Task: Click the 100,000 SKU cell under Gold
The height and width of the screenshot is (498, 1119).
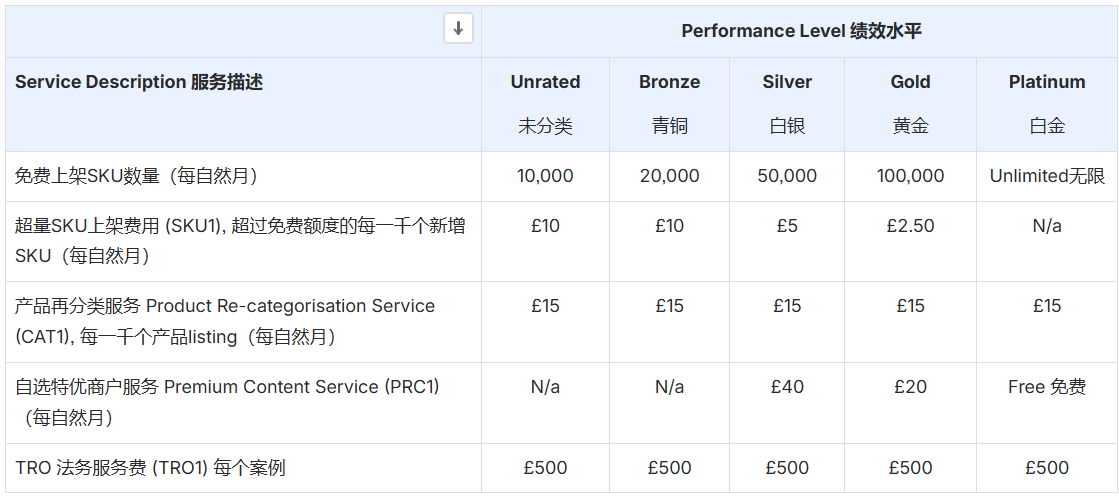Action: pos(910,176)
